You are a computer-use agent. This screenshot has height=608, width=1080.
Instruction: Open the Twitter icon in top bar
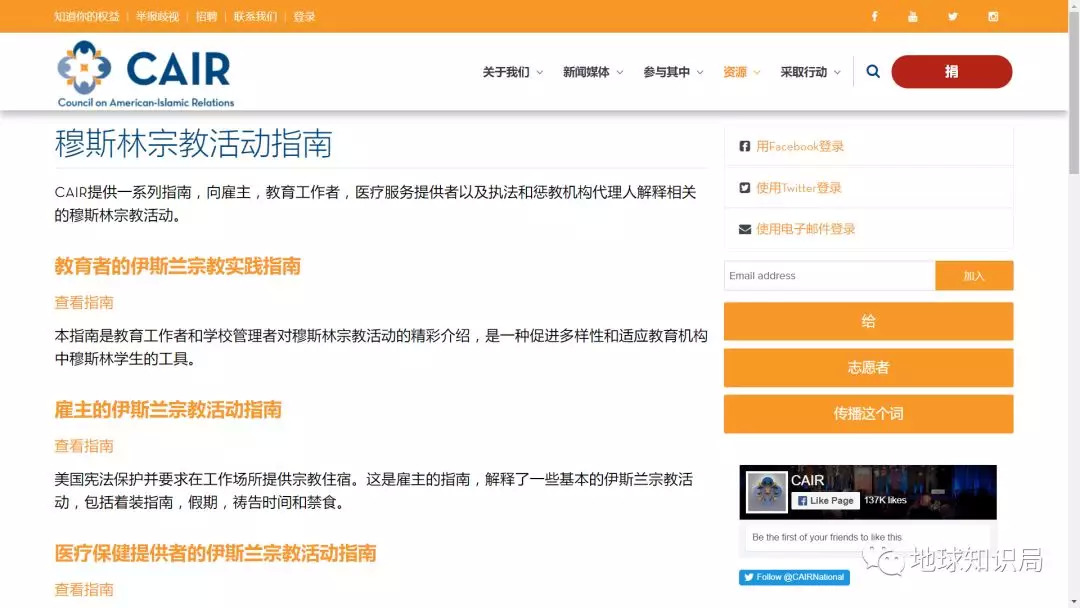953,17
